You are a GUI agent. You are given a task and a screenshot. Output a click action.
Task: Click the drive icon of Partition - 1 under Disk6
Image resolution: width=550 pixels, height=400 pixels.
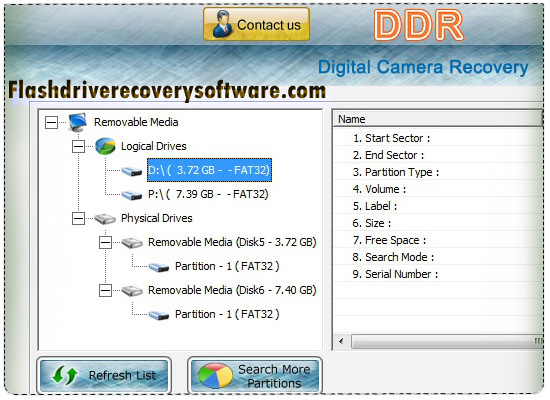click(159, 315)
